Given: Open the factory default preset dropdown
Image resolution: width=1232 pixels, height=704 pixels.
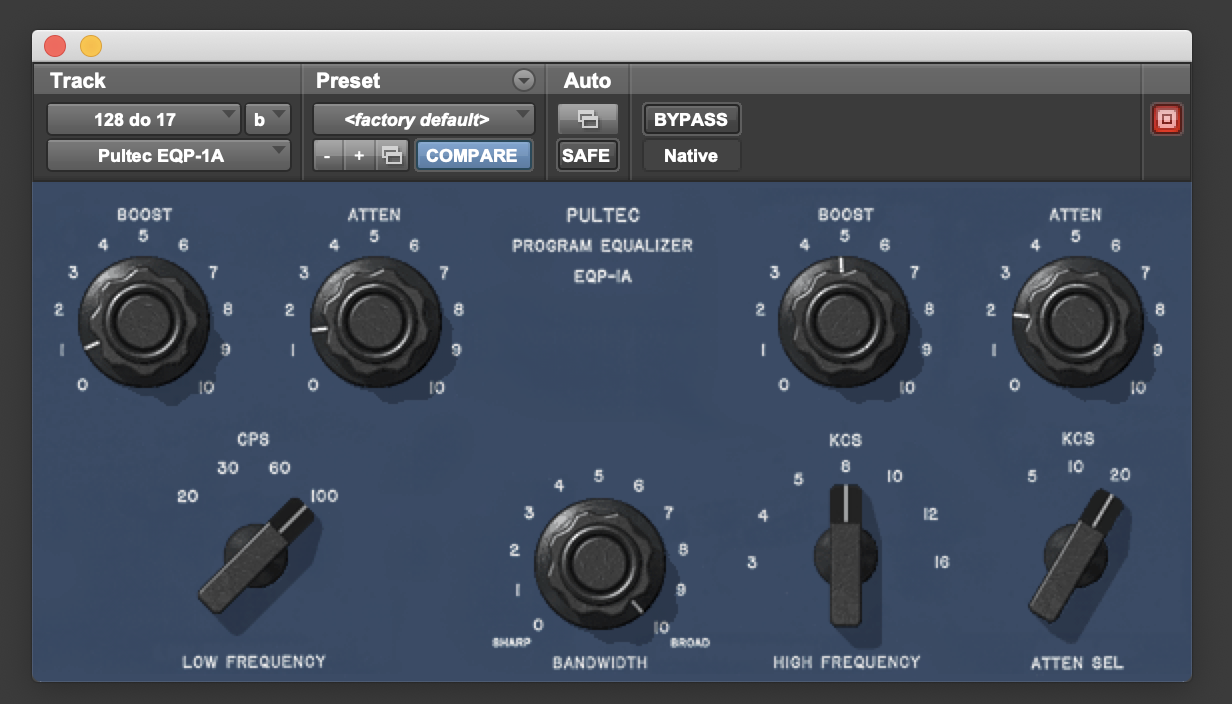Looking at the screenshot, I should point(424,120).
